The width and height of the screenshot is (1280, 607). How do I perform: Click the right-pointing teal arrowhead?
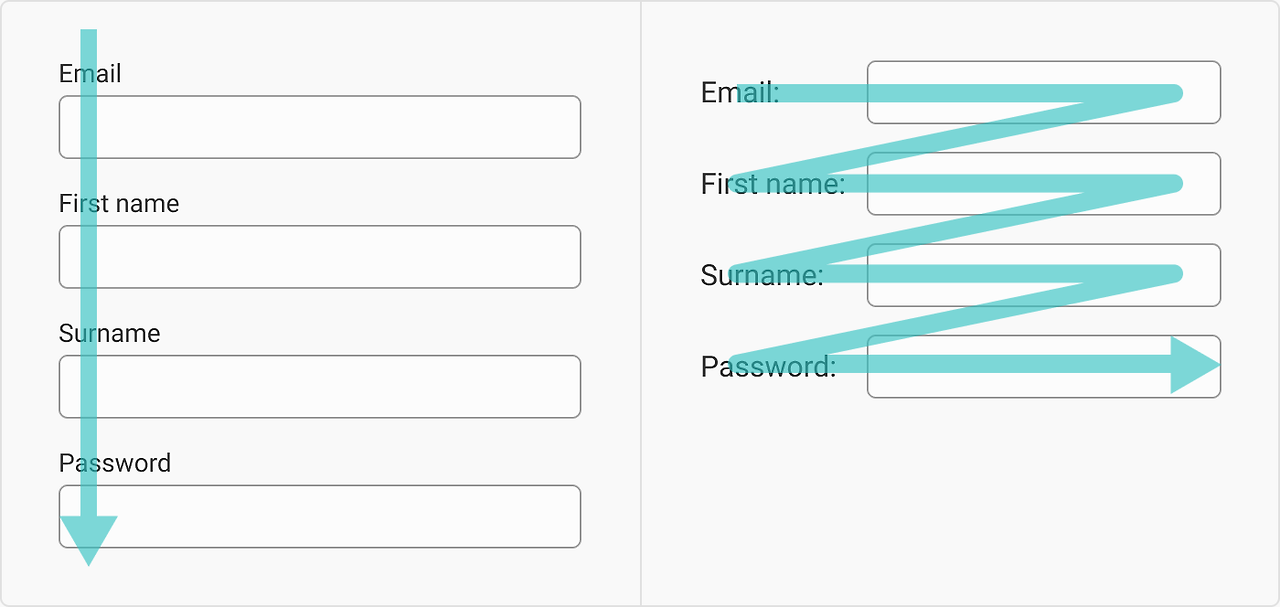(x=1194, y=365)
